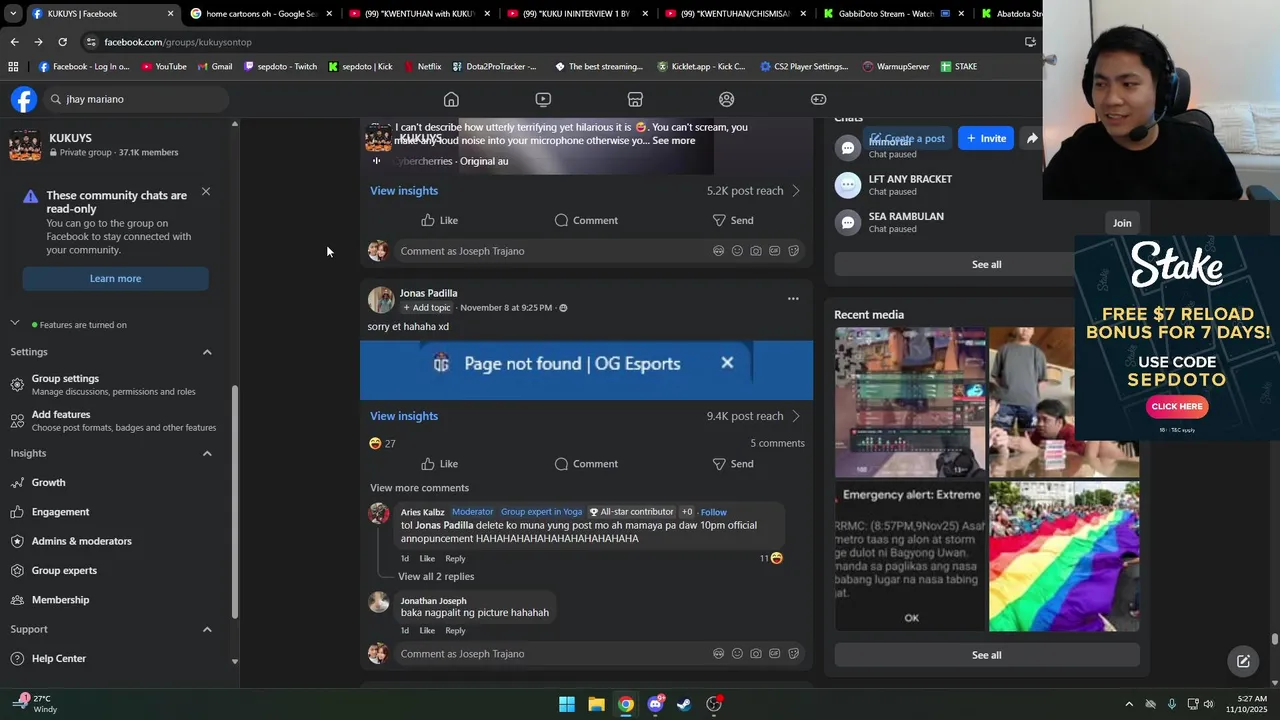Open Netflix bookmark

422,67
